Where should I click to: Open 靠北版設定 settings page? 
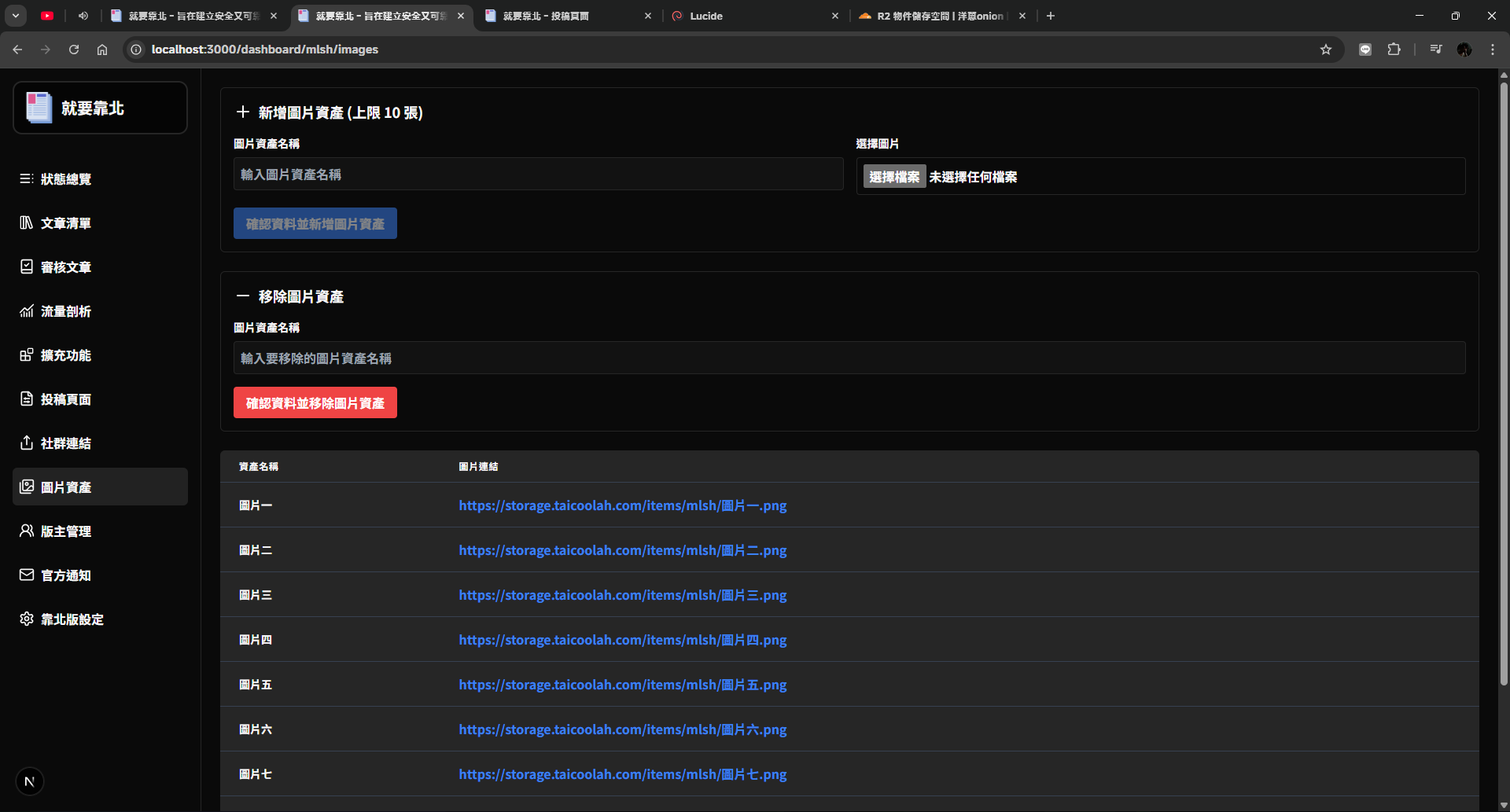100,619
